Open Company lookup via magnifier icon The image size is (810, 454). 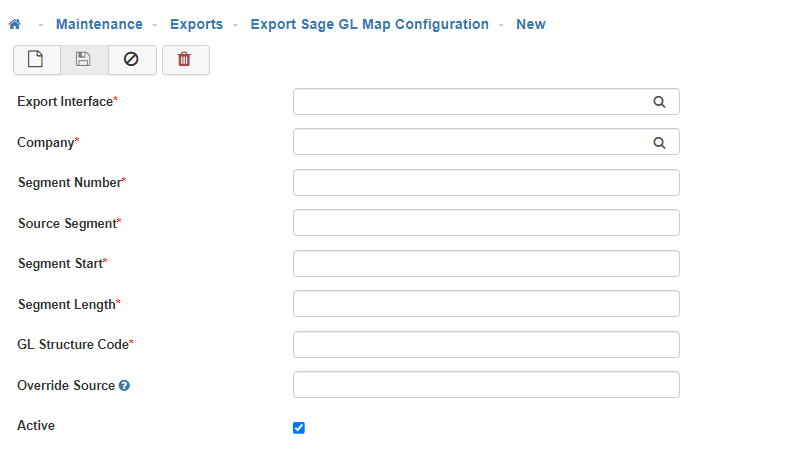click(659, 142)
